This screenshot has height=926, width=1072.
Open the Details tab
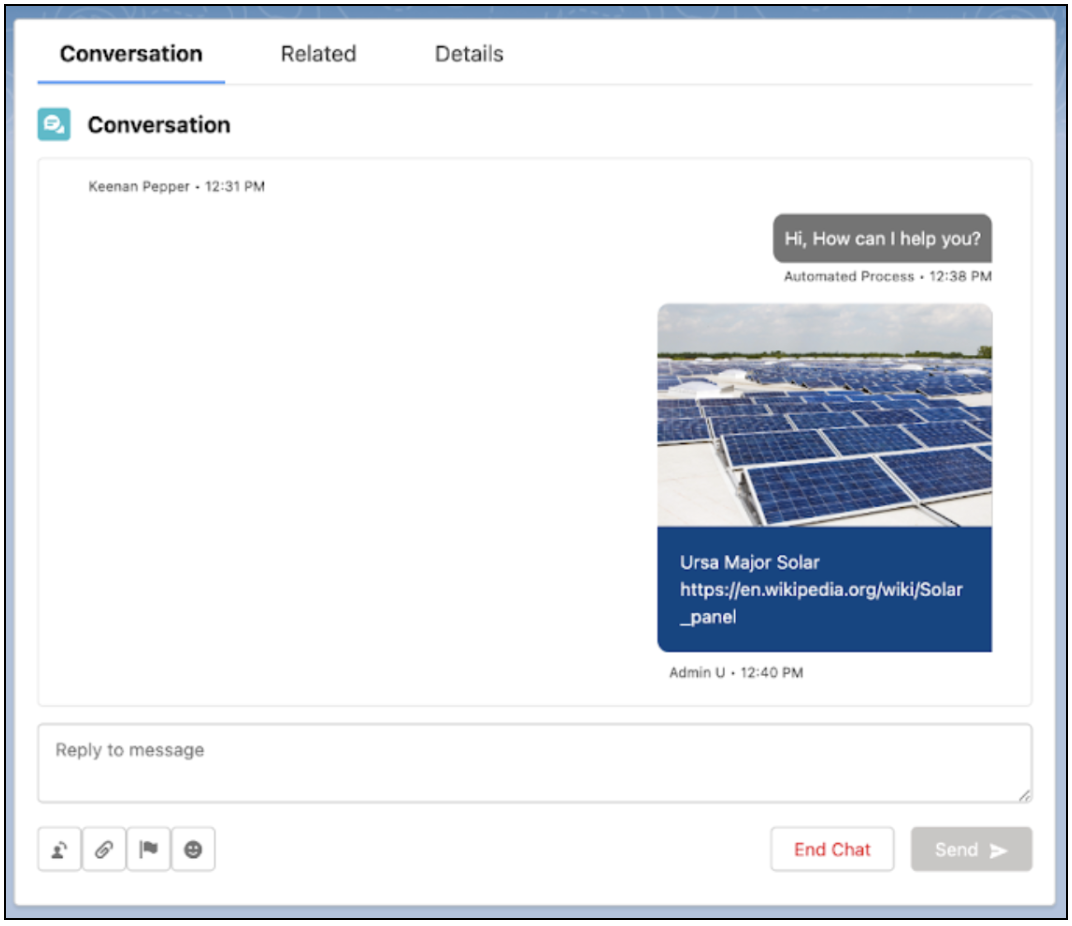[x=468, y=54]
